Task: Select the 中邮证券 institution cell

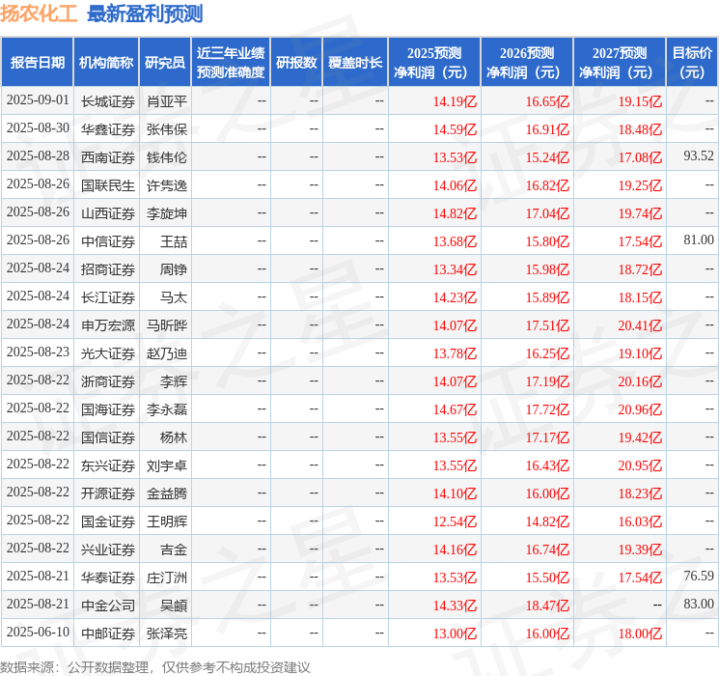Action: click(x=108, y=633)
